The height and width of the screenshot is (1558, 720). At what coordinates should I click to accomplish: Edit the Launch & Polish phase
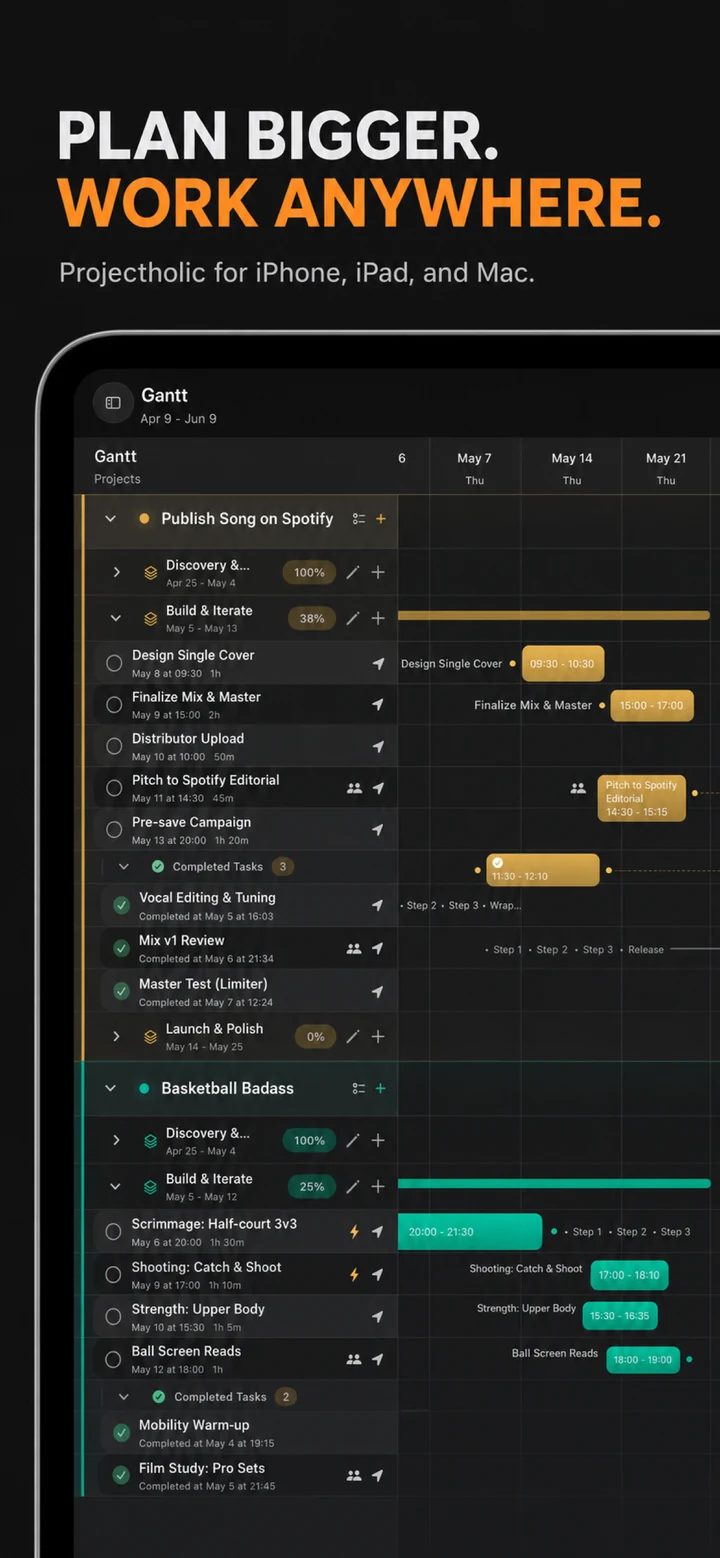coord(353,1037)
